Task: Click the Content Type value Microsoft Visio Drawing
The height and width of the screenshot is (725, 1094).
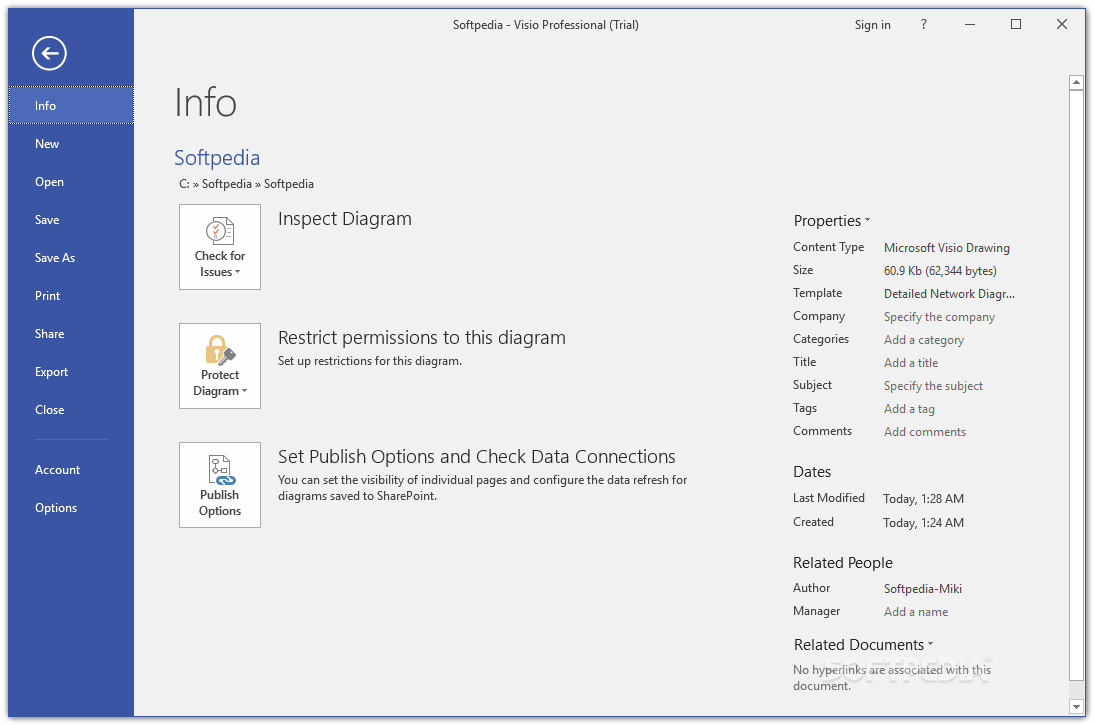Action: coord(946,248)
